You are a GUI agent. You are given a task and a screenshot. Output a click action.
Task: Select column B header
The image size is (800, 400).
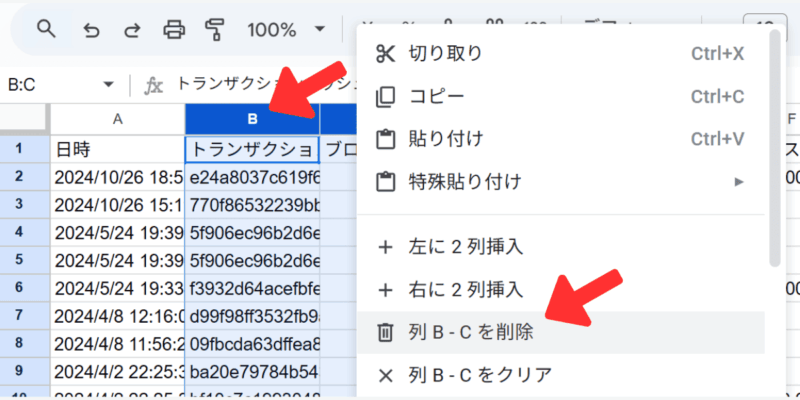tap(253, 119)
